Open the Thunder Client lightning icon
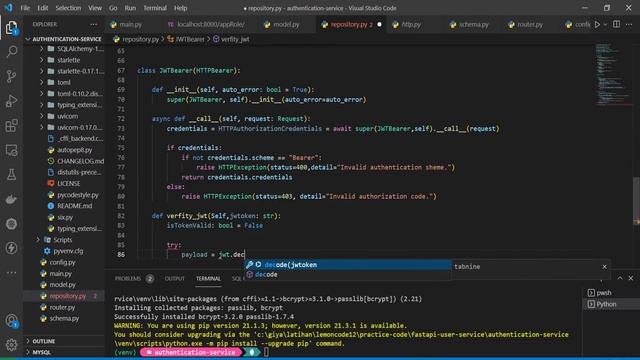The height and width of the screenshot is (360, 640). tap(11, 248)
